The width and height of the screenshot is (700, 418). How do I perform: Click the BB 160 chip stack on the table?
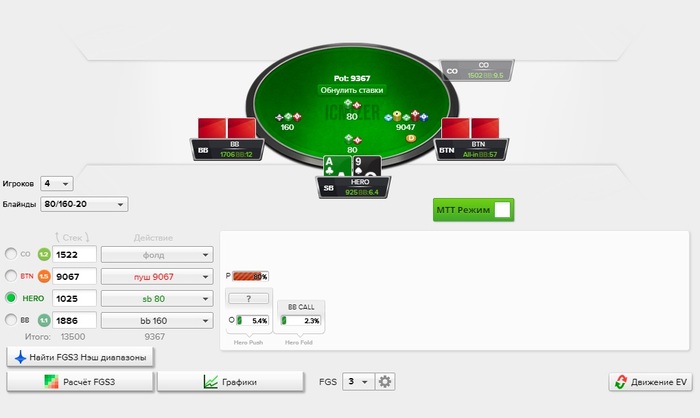(x=288, y=121)
